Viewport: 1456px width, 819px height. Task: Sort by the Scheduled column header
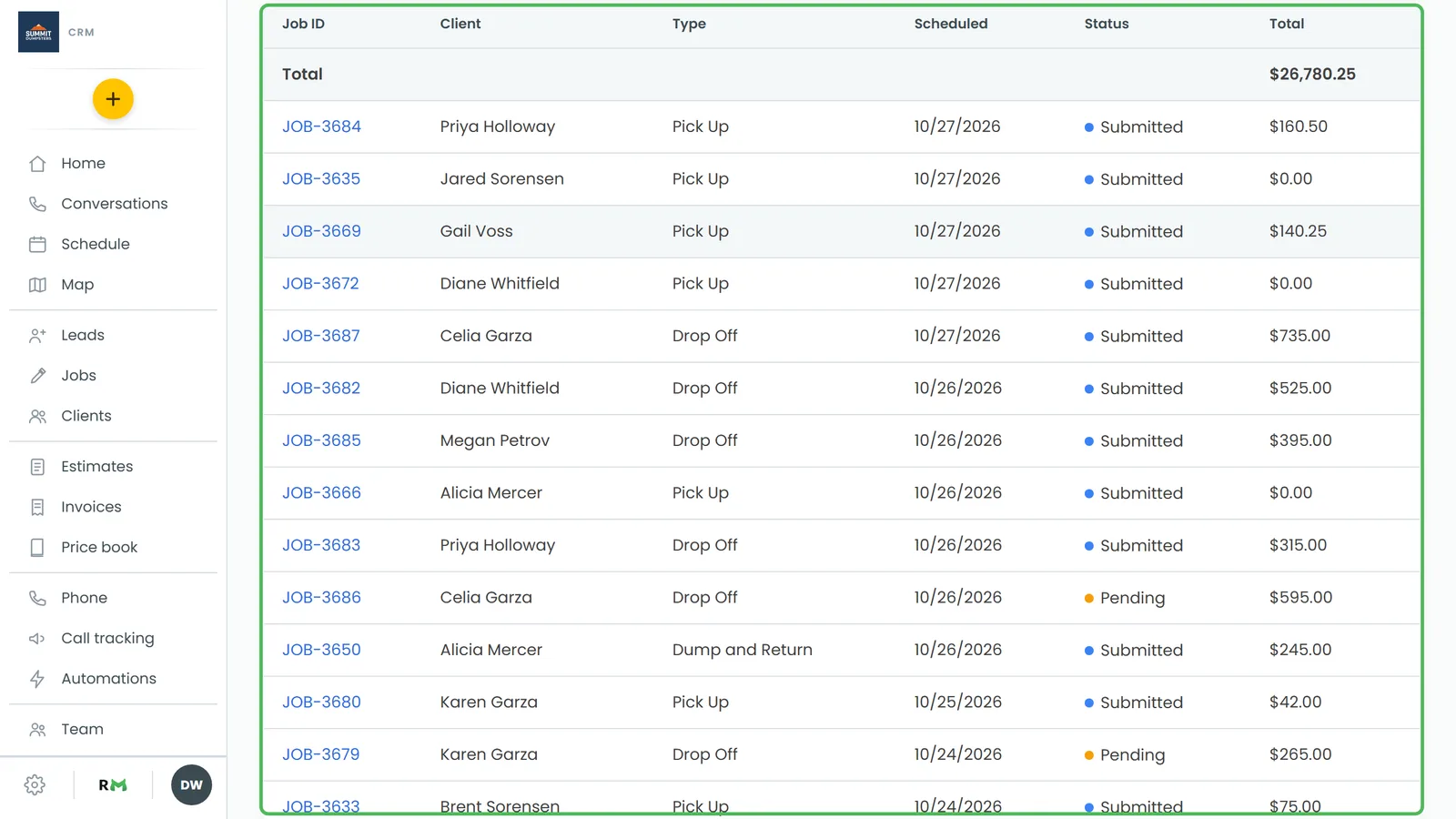point(951,24)
